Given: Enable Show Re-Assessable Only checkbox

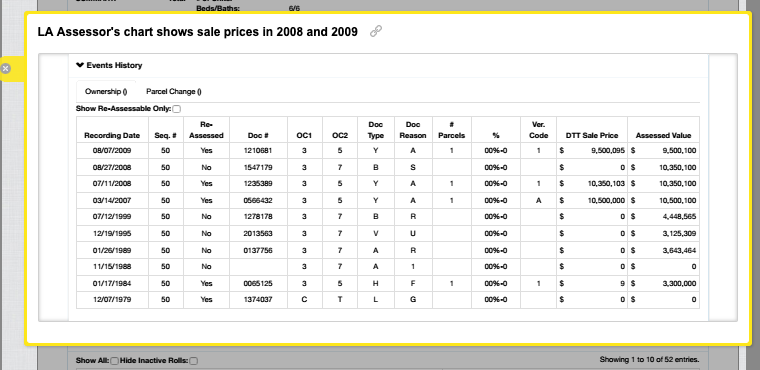Looking at the screenshot, I should click(x=176, y=109).
